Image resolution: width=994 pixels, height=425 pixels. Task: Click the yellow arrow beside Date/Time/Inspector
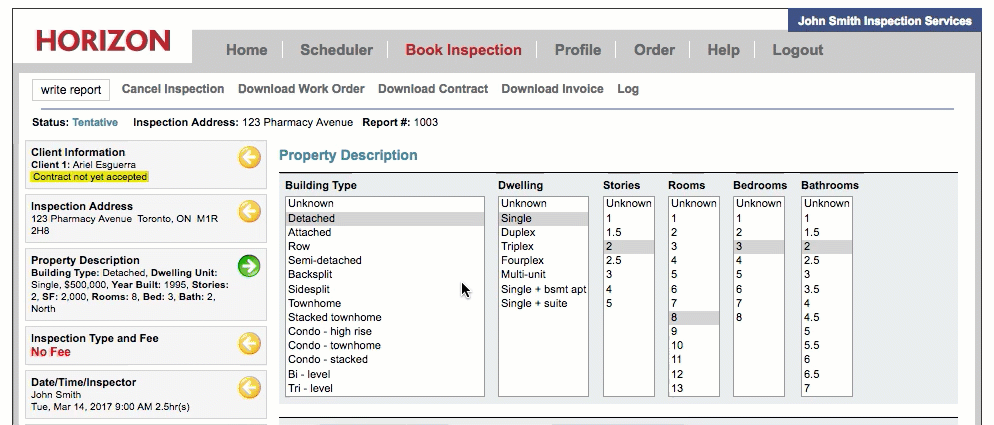pos(249,388)
